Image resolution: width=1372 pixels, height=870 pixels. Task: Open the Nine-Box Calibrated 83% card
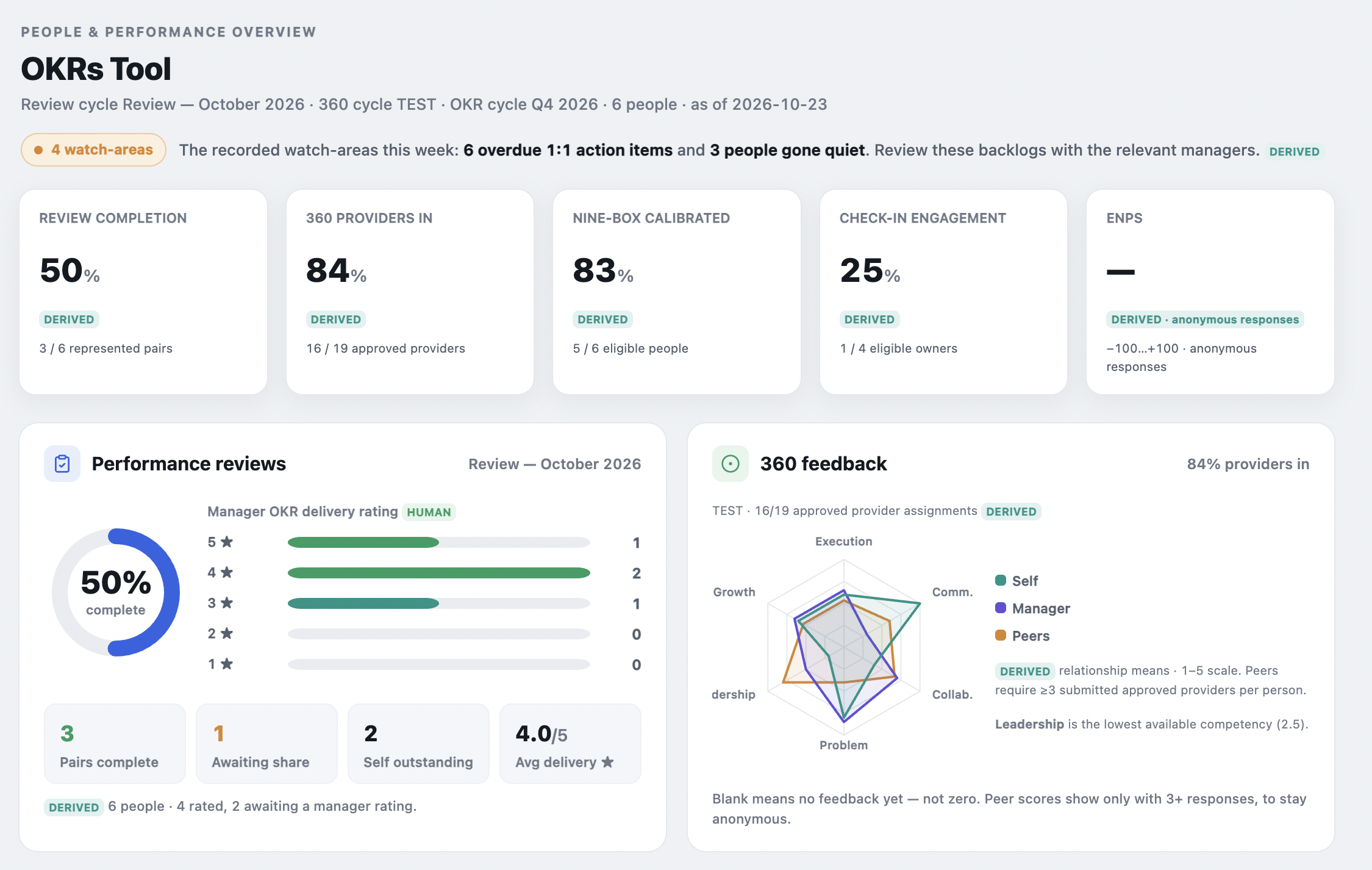point(676,292)
